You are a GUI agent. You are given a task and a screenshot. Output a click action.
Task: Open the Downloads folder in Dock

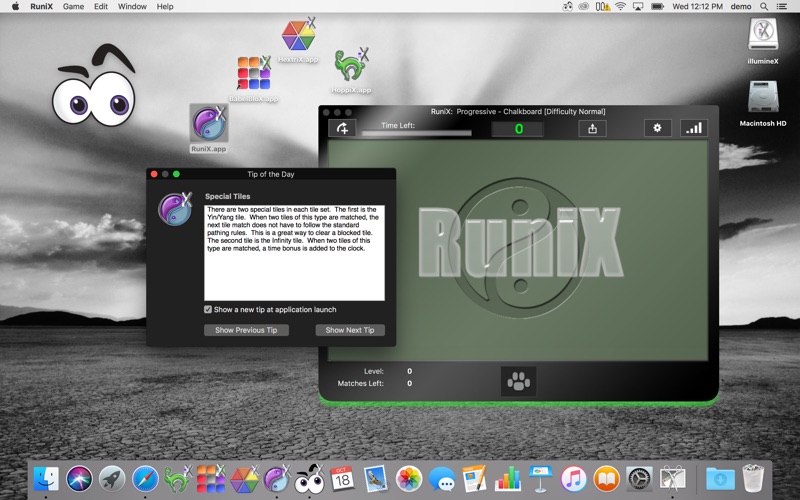point(720,479)
